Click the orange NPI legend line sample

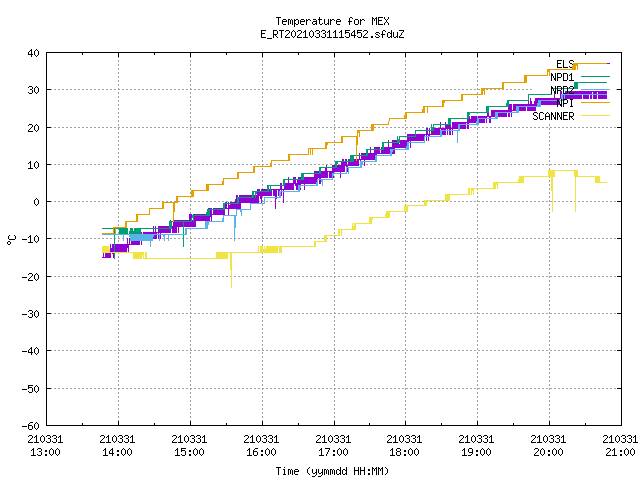(595, 103)
